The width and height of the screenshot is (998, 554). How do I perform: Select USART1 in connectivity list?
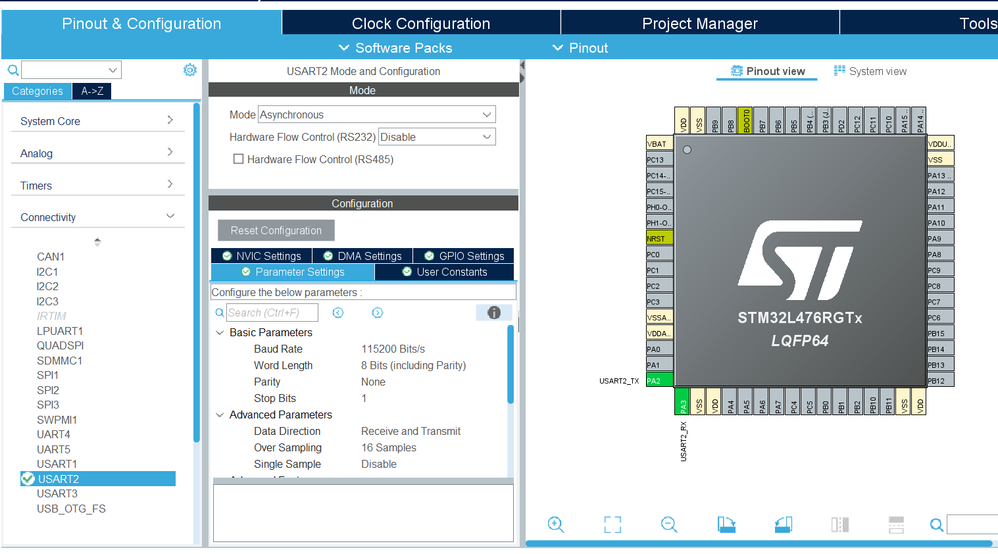[x=57, y=464]
